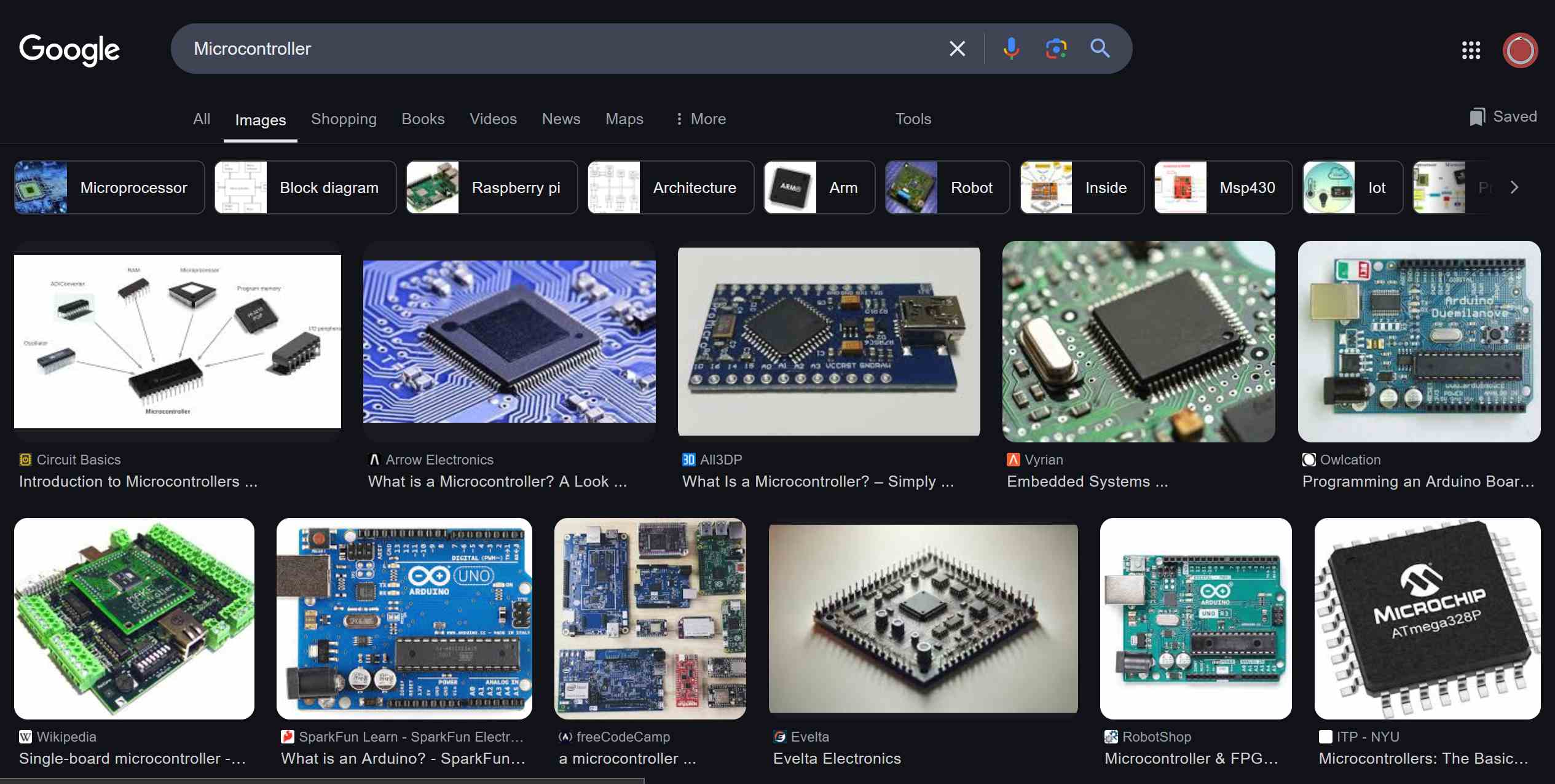This screenshot has width=1555, height=784.
Task: Expand the More search categories menu
Action: tap(701, 119)
